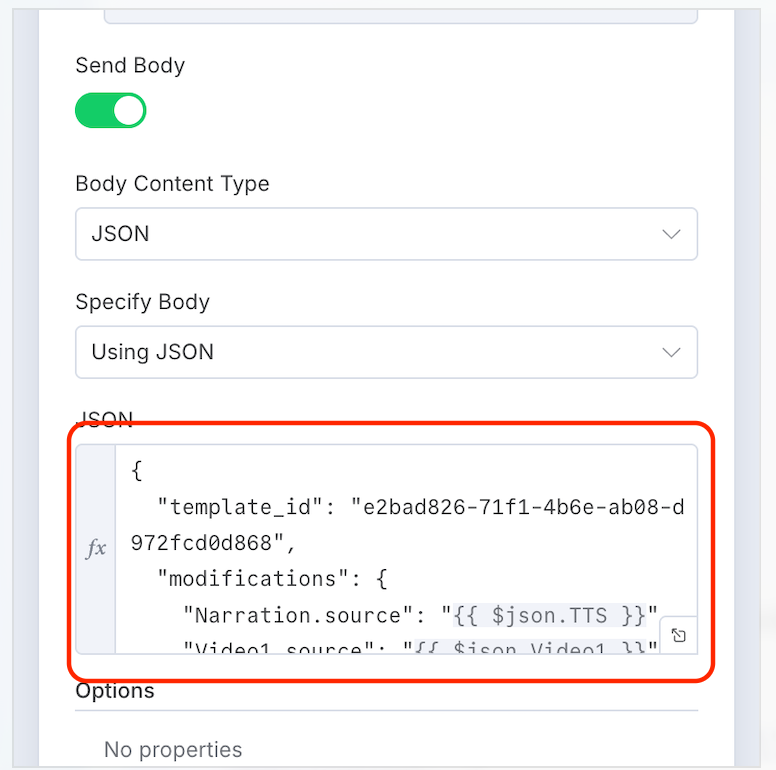The height and width of the screenshot is (770, 776).
Task: Click the Specify Body label
Action: 142,302
